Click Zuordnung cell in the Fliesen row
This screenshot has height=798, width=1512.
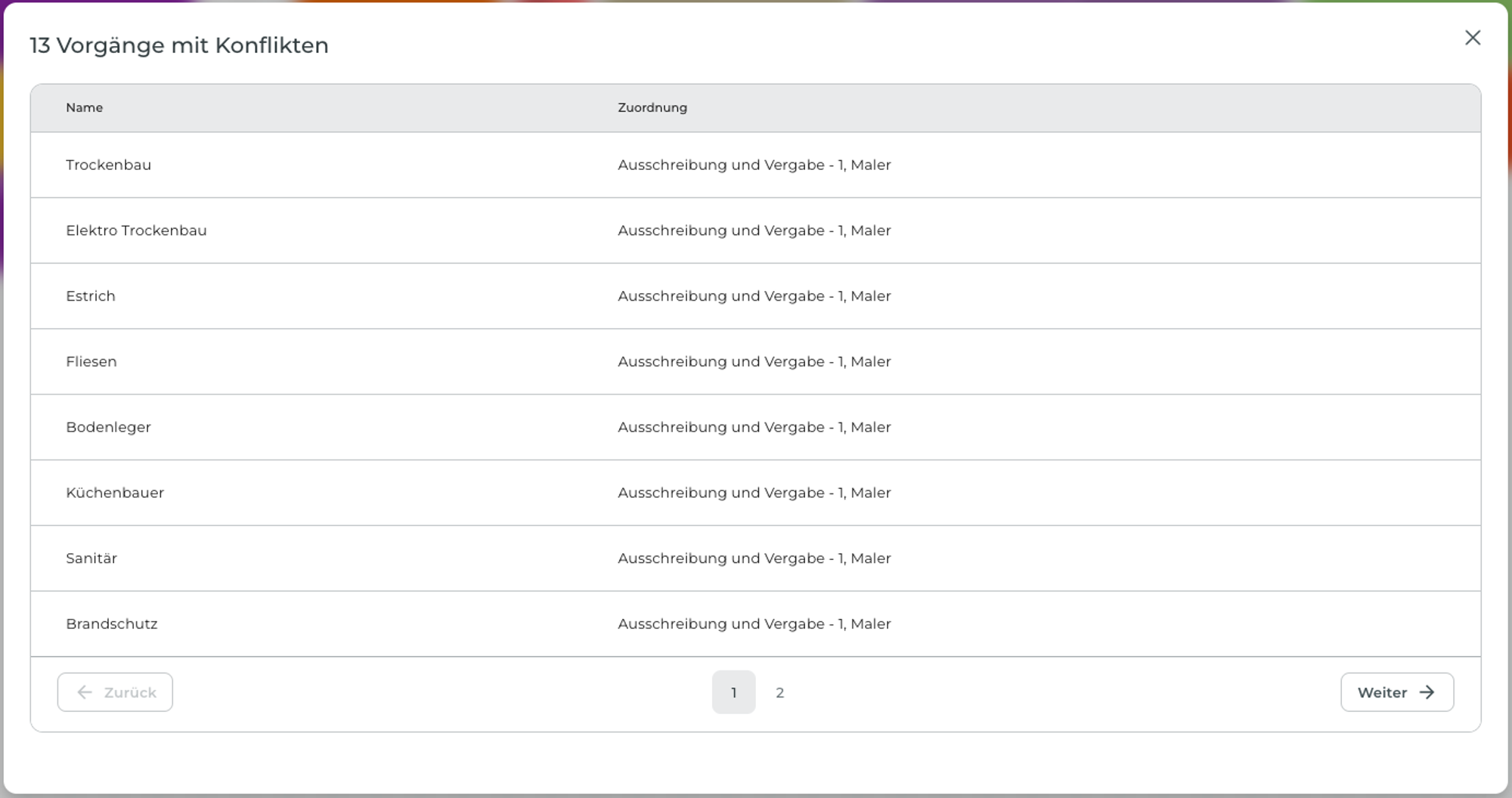pyautogui.click(x=754, y=361)
